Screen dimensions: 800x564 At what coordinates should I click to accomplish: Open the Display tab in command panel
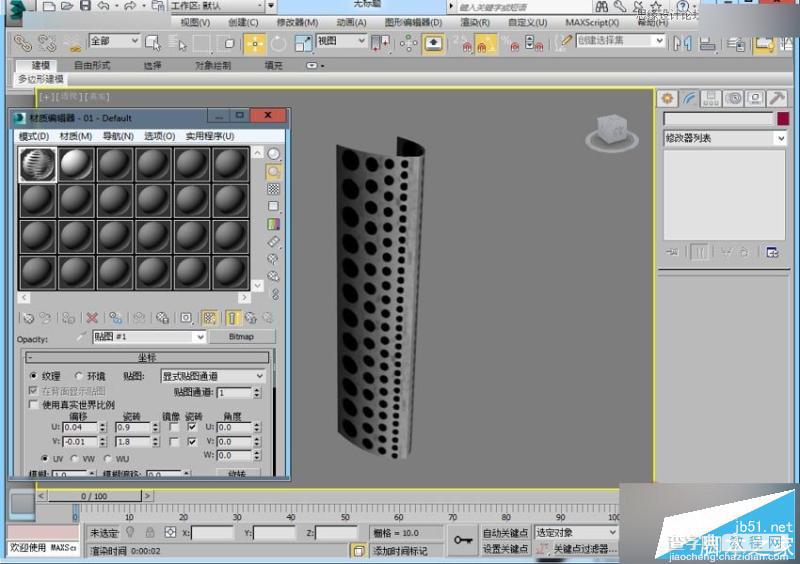(756, 99)
